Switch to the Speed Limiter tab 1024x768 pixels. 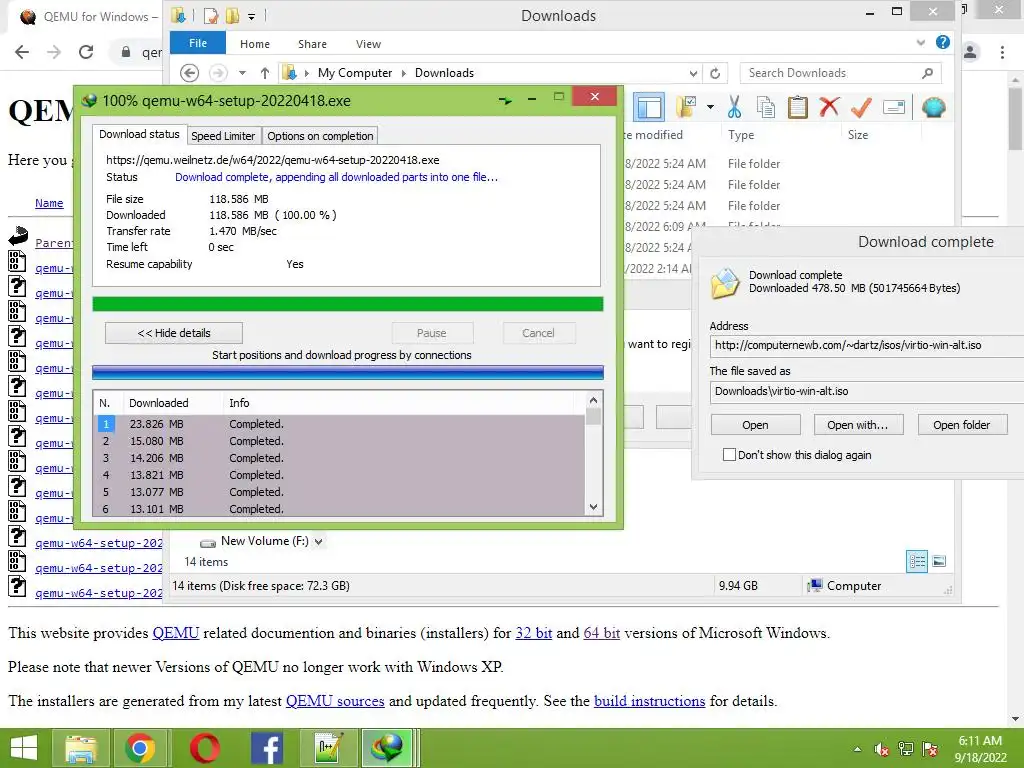(x=223, y=136)
